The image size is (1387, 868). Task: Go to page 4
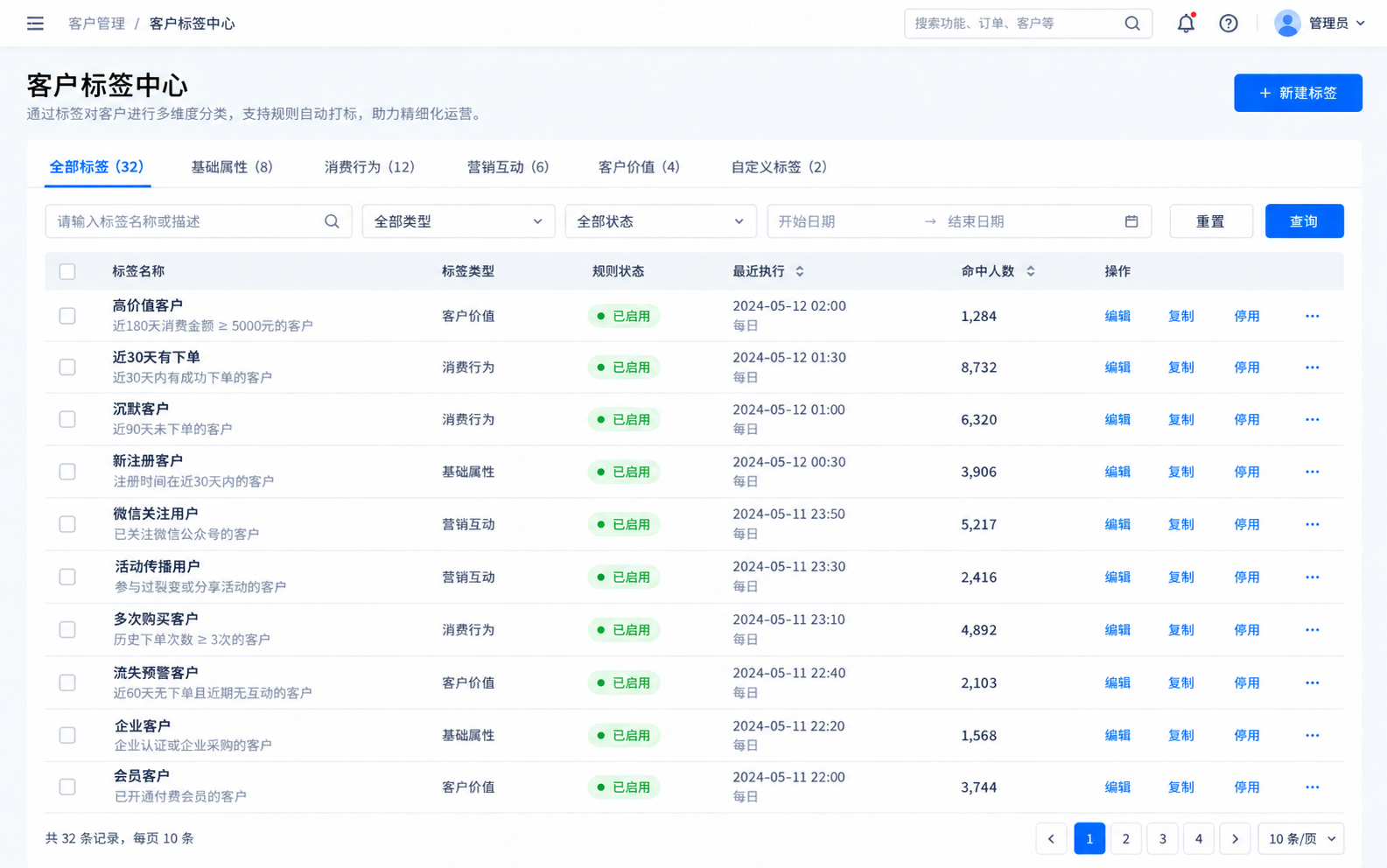[x=1198, y=839]
